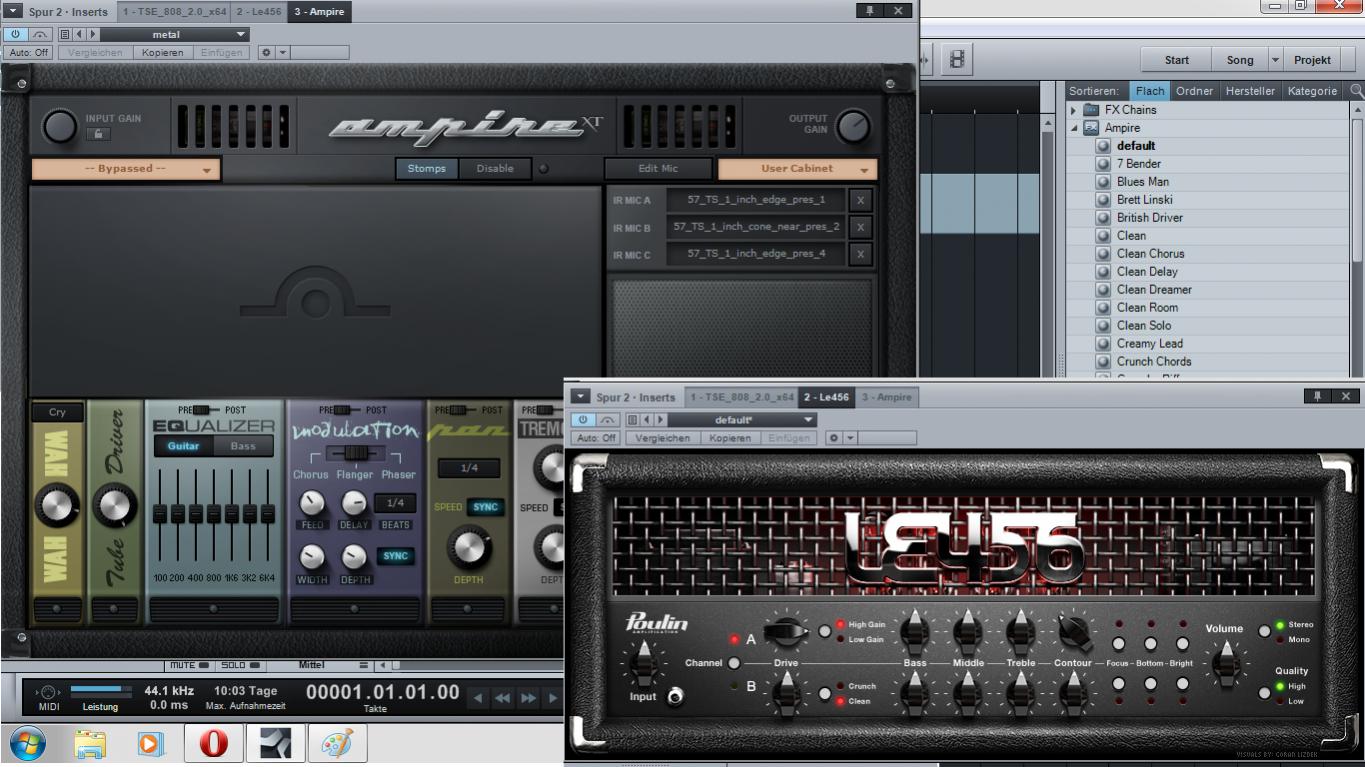1365x767 pixels.
Task: Select 'Hersteller' sort tab in browser
Action: (1250, 91)
